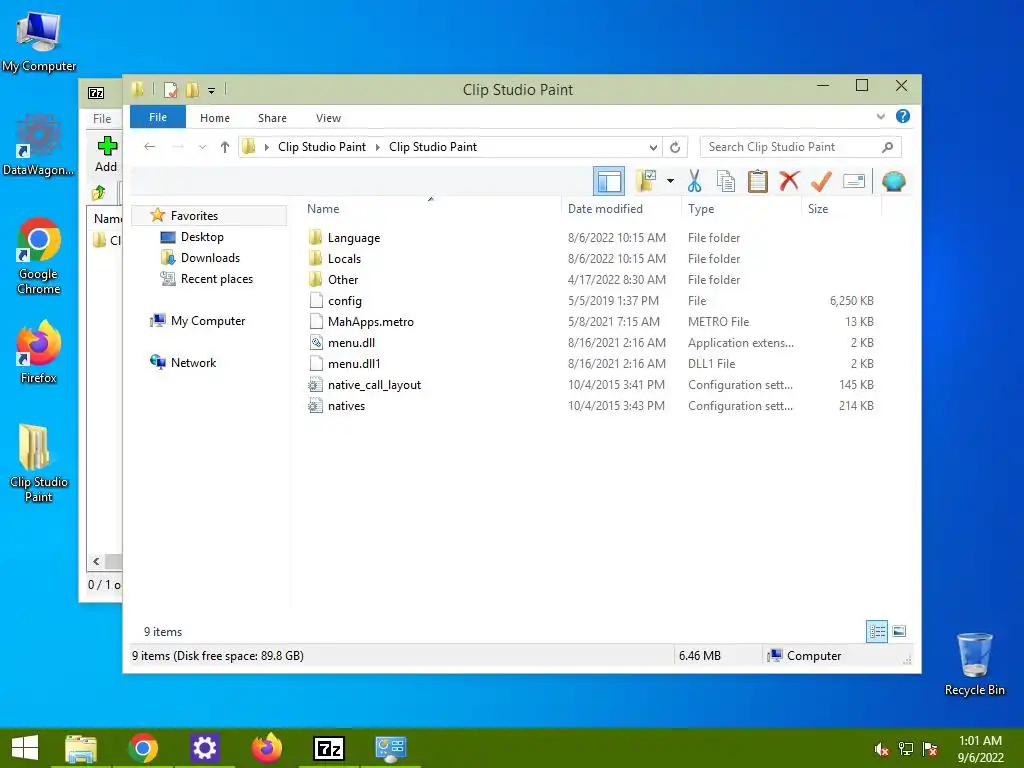The image size is (1024, 768).
Task: Click the Windows Start button
Action: pyautogui.click(x=25, y=748)
